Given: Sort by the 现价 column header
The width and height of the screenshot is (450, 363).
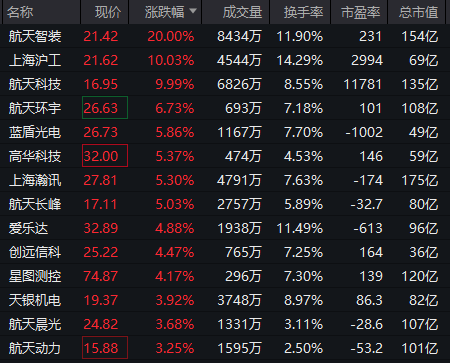Looking at the screenshot, I should [x=108, y=12].
